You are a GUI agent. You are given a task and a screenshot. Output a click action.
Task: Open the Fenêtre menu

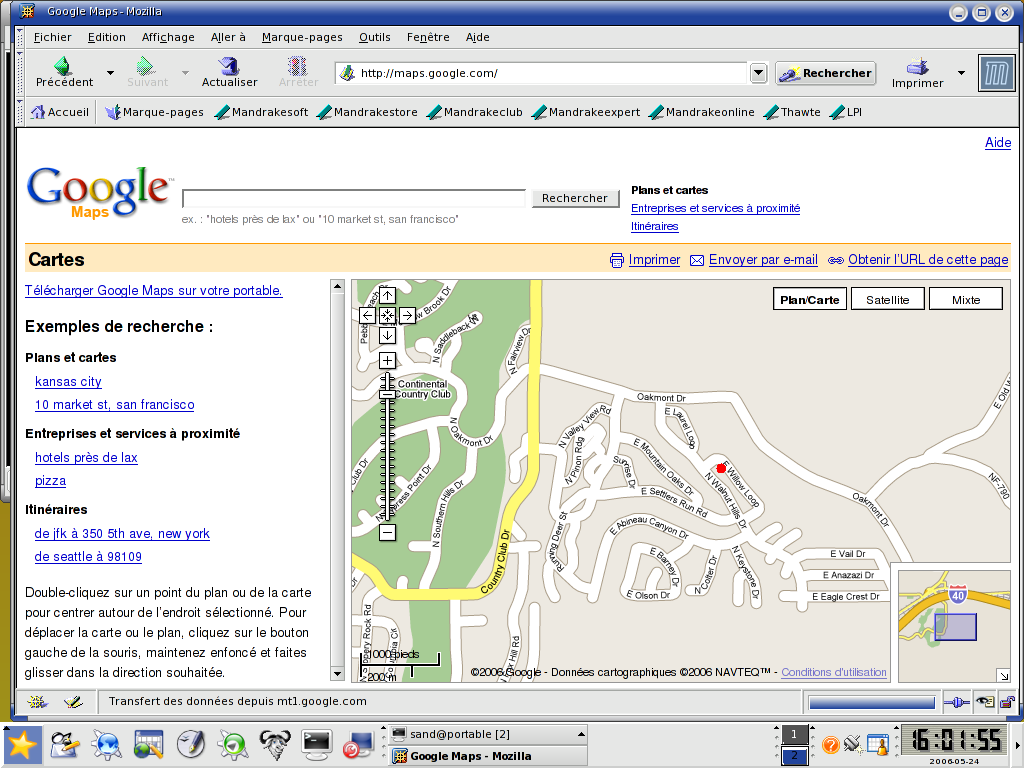tap(428, 37)
